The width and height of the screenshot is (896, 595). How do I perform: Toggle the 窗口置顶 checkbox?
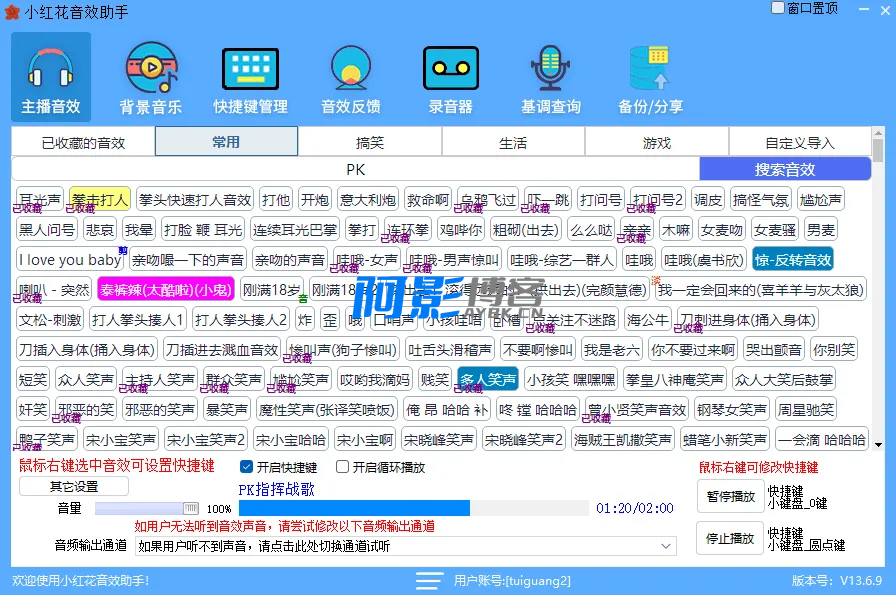[x=778, y=8]
